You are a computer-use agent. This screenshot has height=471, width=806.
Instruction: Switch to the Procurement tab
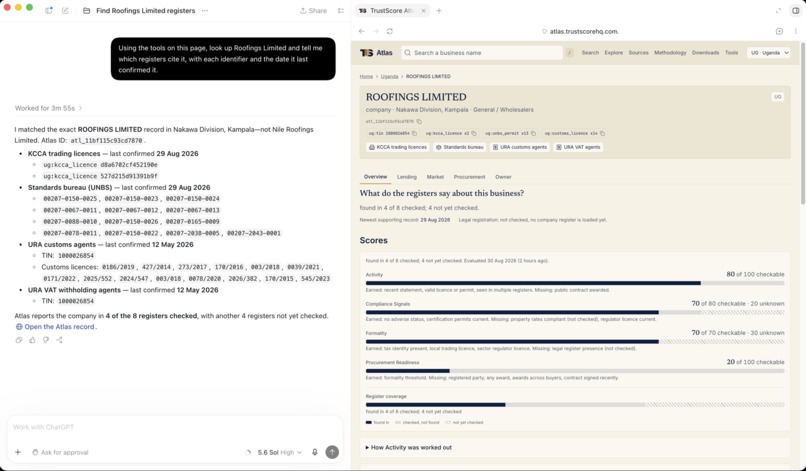click(x=469, y=177)
